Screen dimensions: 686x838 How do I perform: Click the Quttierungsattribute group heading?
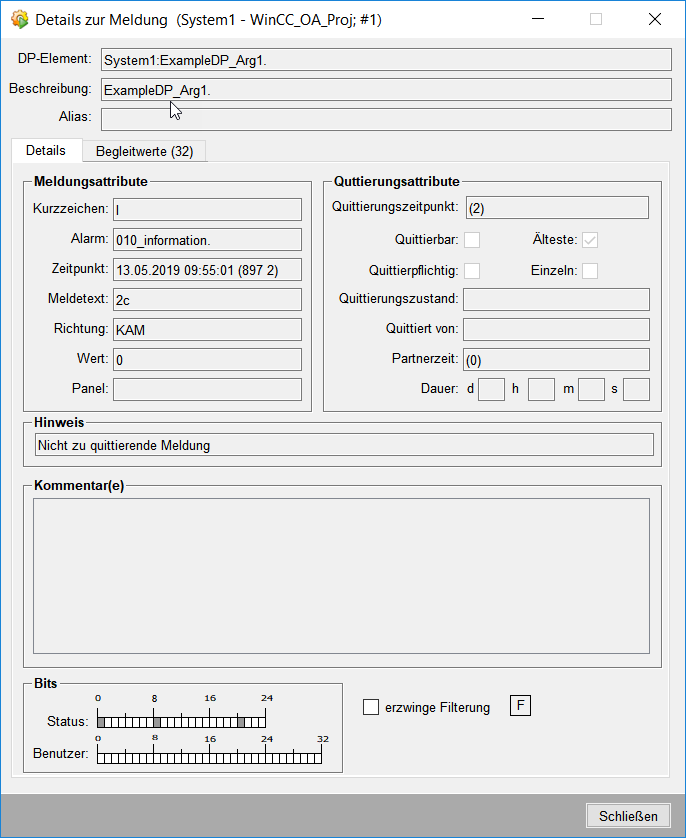click(x=396, y=181)
